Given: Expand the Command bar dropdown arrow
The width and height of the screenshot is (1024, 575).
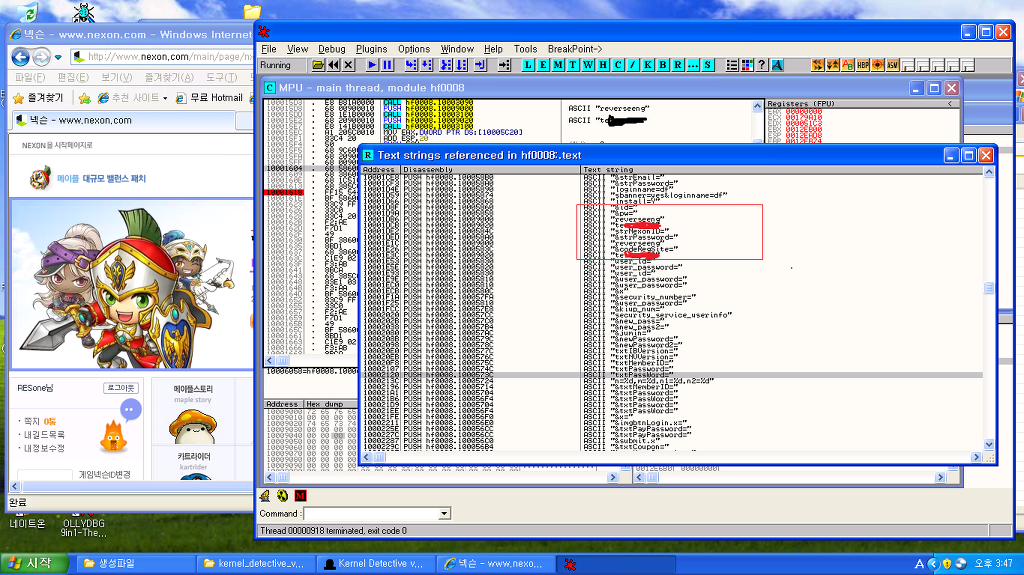Looking at the screenshot, I should click(445, 514).
